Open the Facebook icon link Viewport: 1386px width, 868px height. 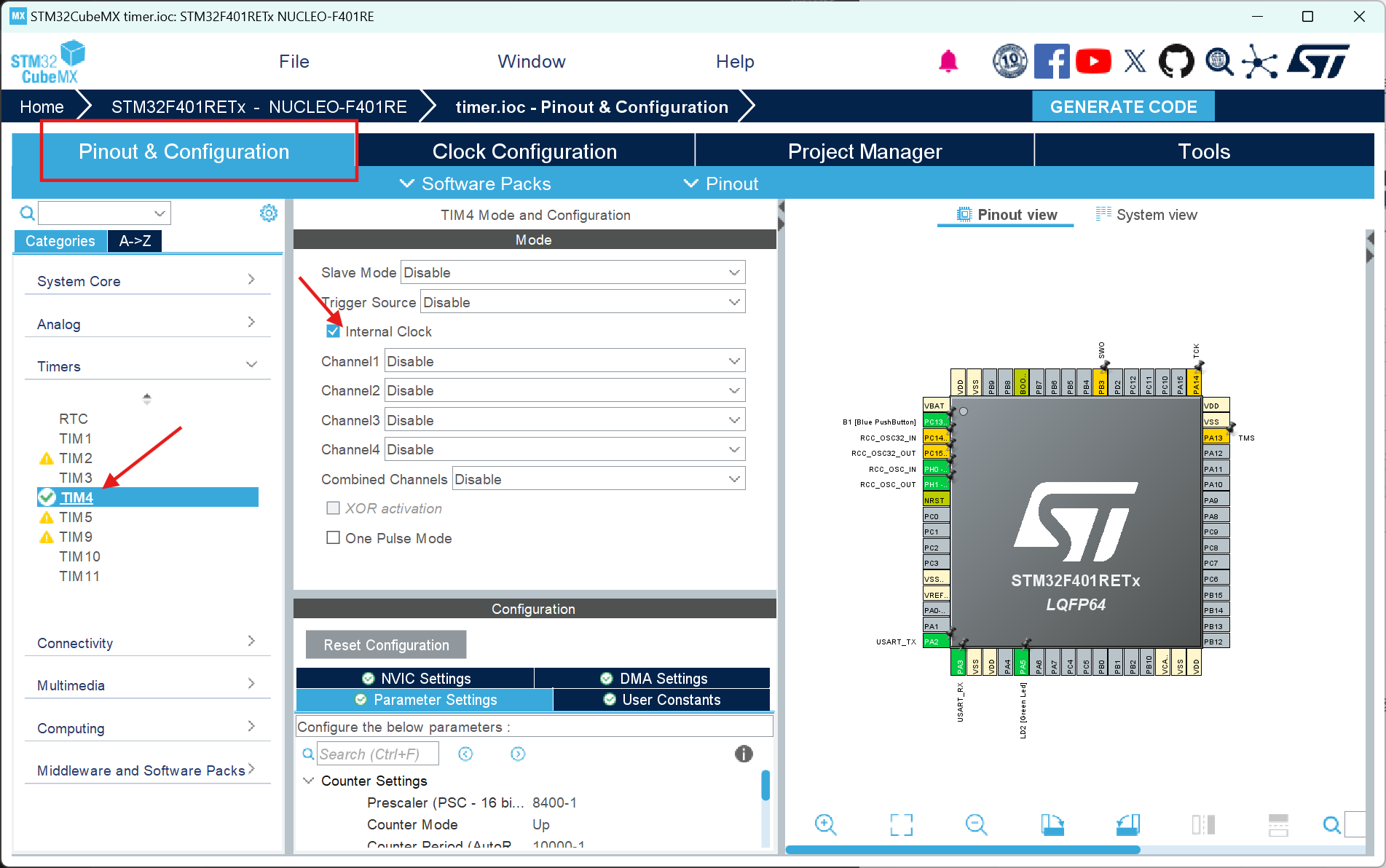1052,61
